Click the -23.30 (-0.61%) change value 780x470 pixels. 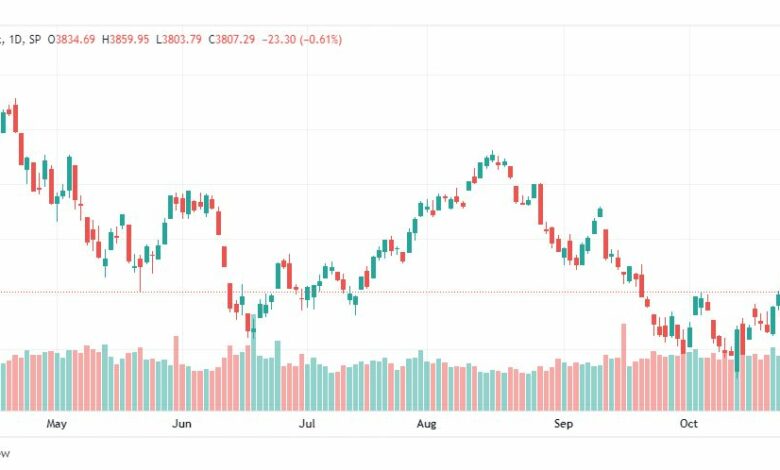tap(302, 39)
